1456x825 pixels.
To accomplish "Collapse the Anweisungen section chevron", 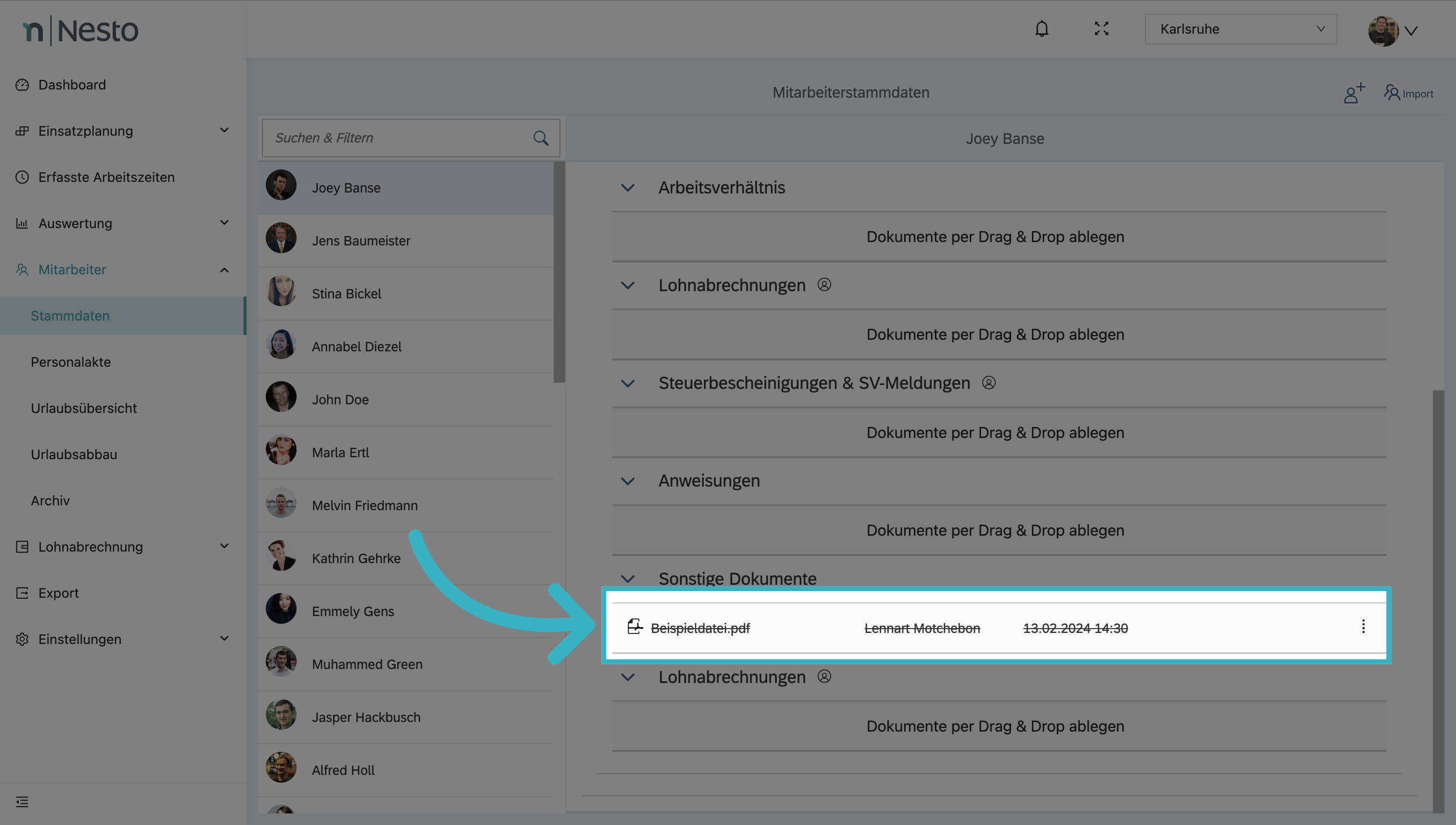I will (x=627, y=481).
